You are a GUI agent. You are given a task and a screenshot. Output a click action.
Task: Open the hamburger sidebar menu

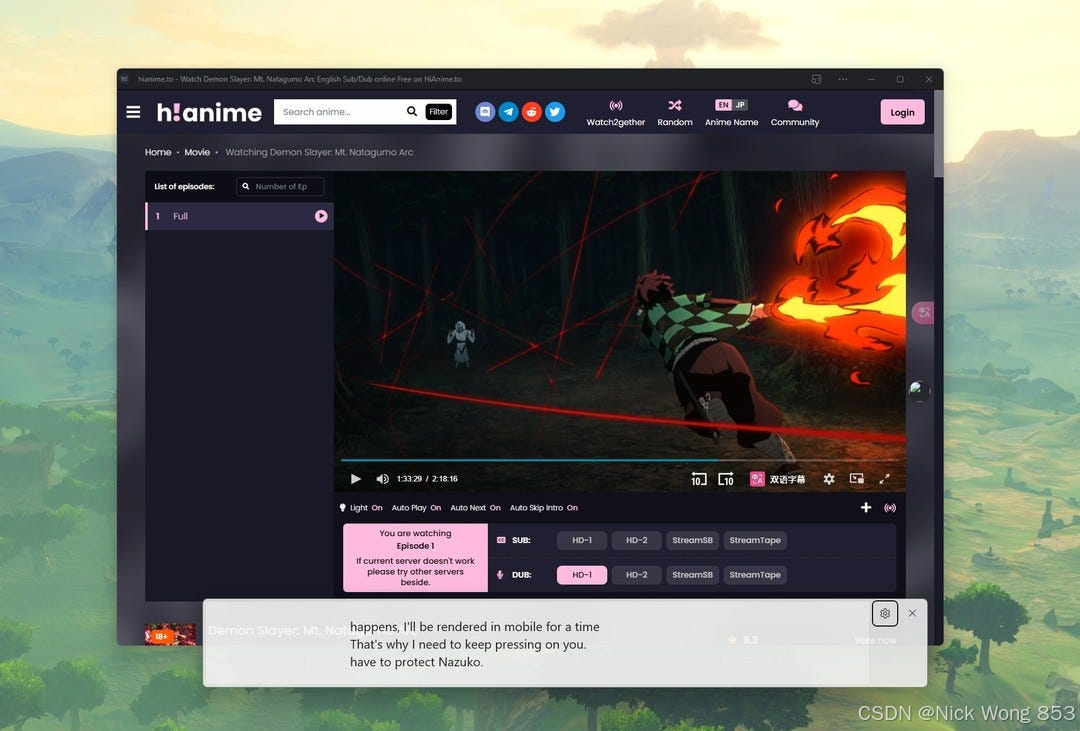(134, 112)
